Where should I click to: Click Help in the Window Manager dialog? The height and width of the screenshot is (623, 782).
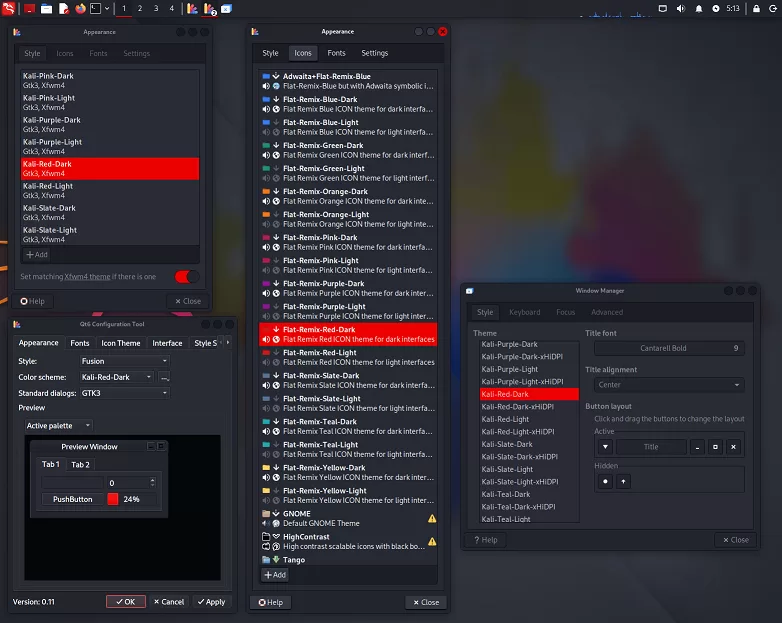(485, 540)
